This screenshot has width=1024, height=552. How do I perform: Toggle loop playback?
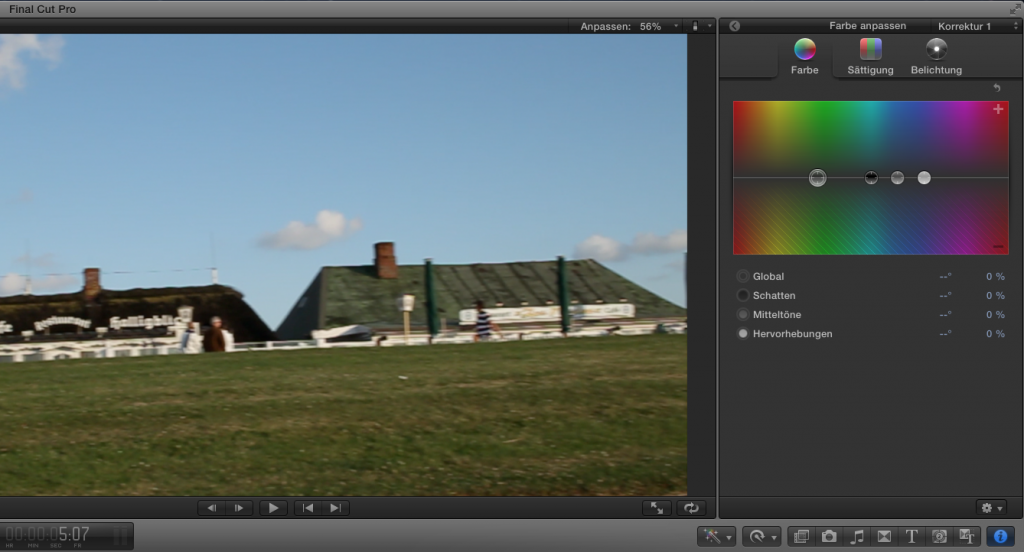[x=692, y=508]
